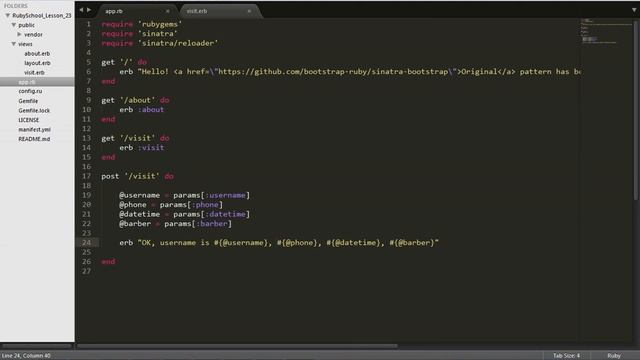
Task: Click the end keyword on line 26
Action: (108, 262)
